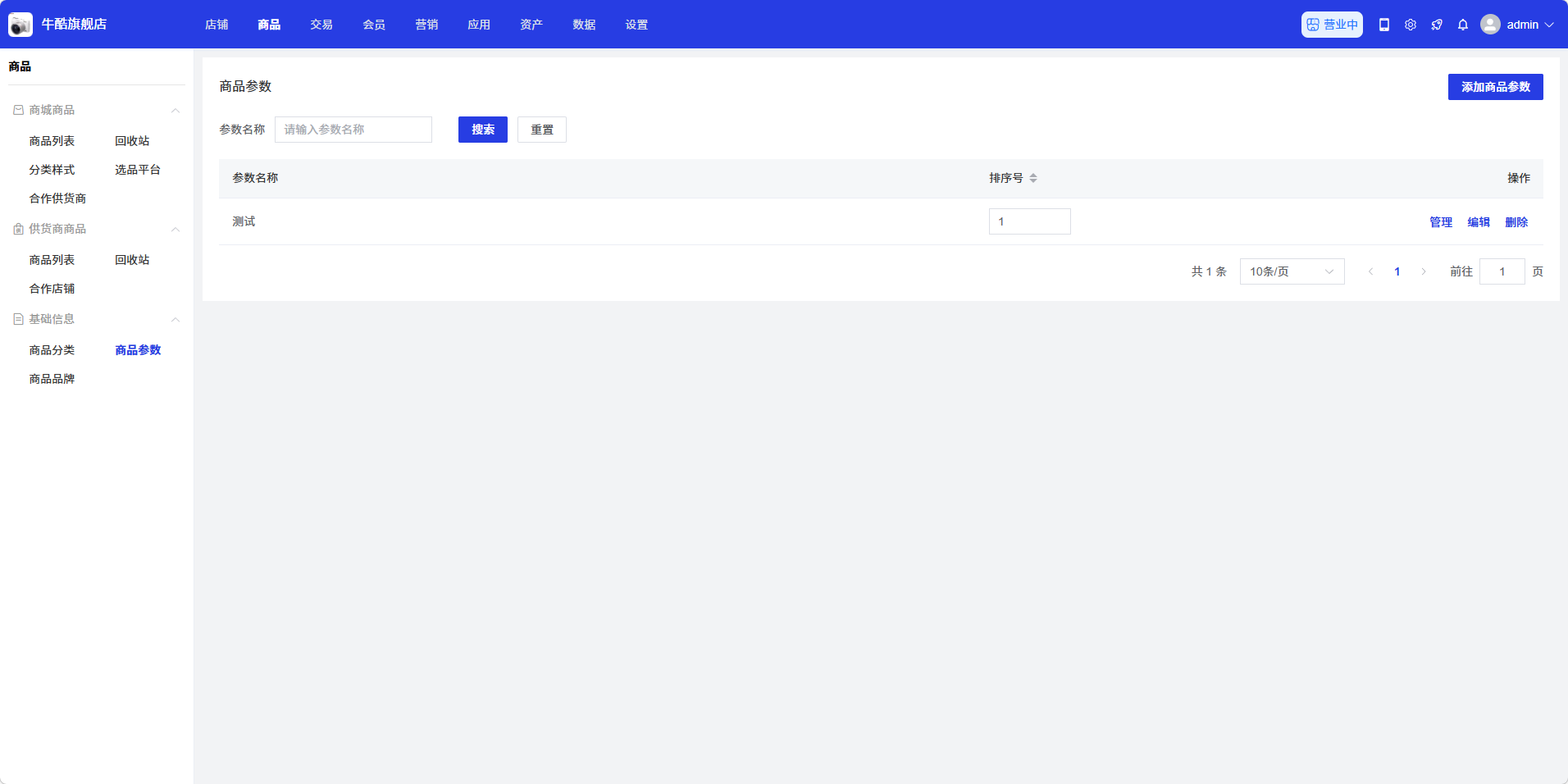Select the 商品 top menu

(x=269, y=25)
